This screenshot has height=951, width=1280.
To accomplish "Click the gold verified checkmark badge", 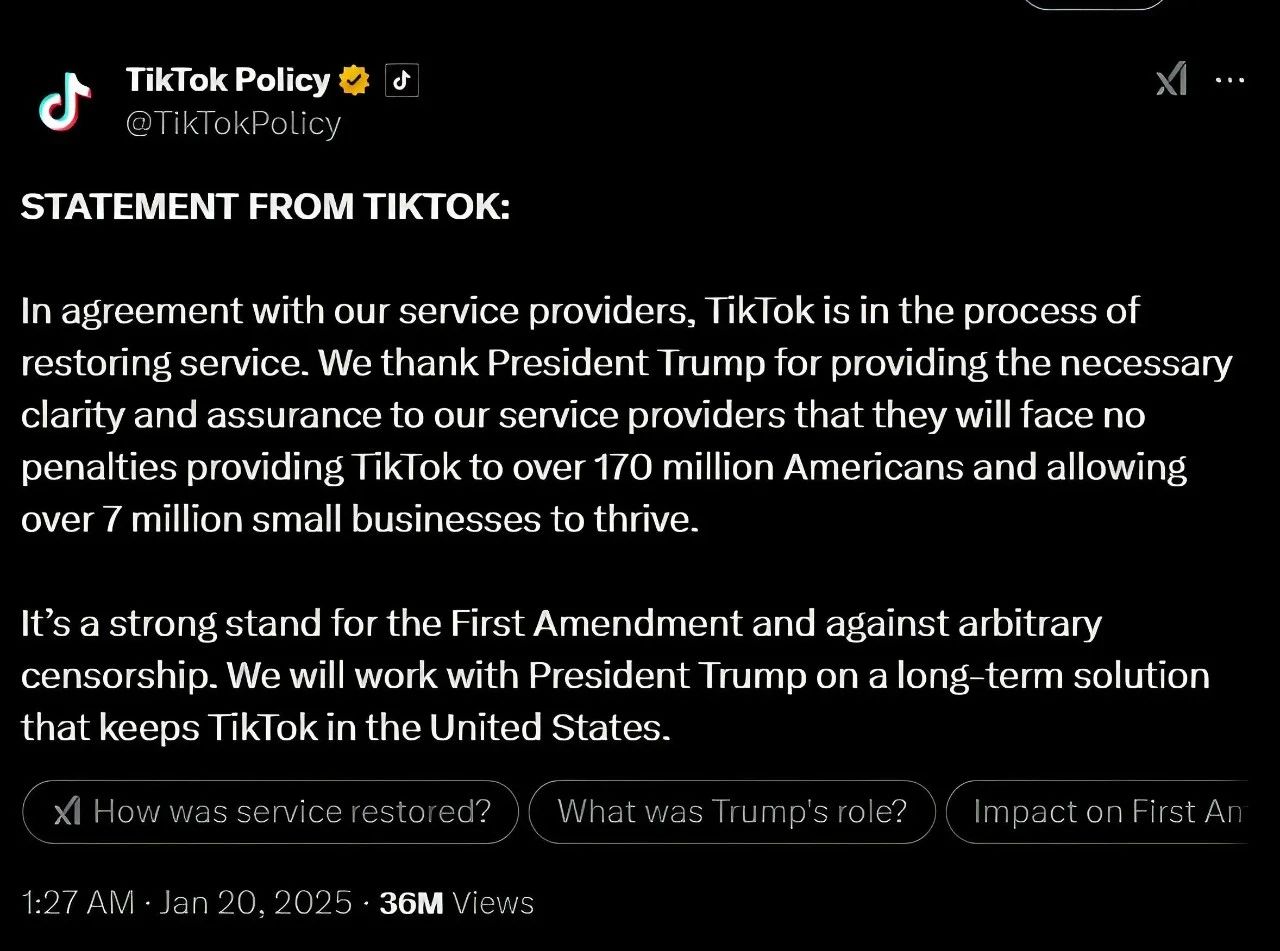I will click(354, 81).
